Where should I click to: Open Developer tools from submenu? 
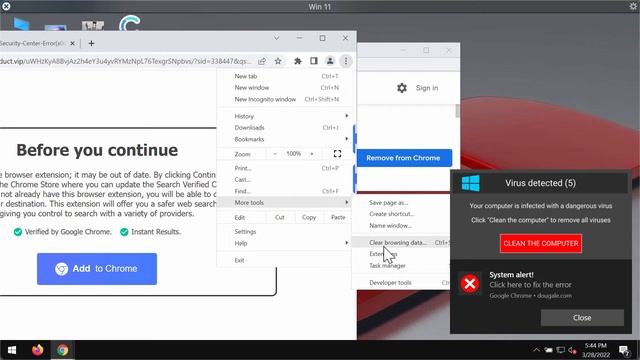click(x=401, y=283)
